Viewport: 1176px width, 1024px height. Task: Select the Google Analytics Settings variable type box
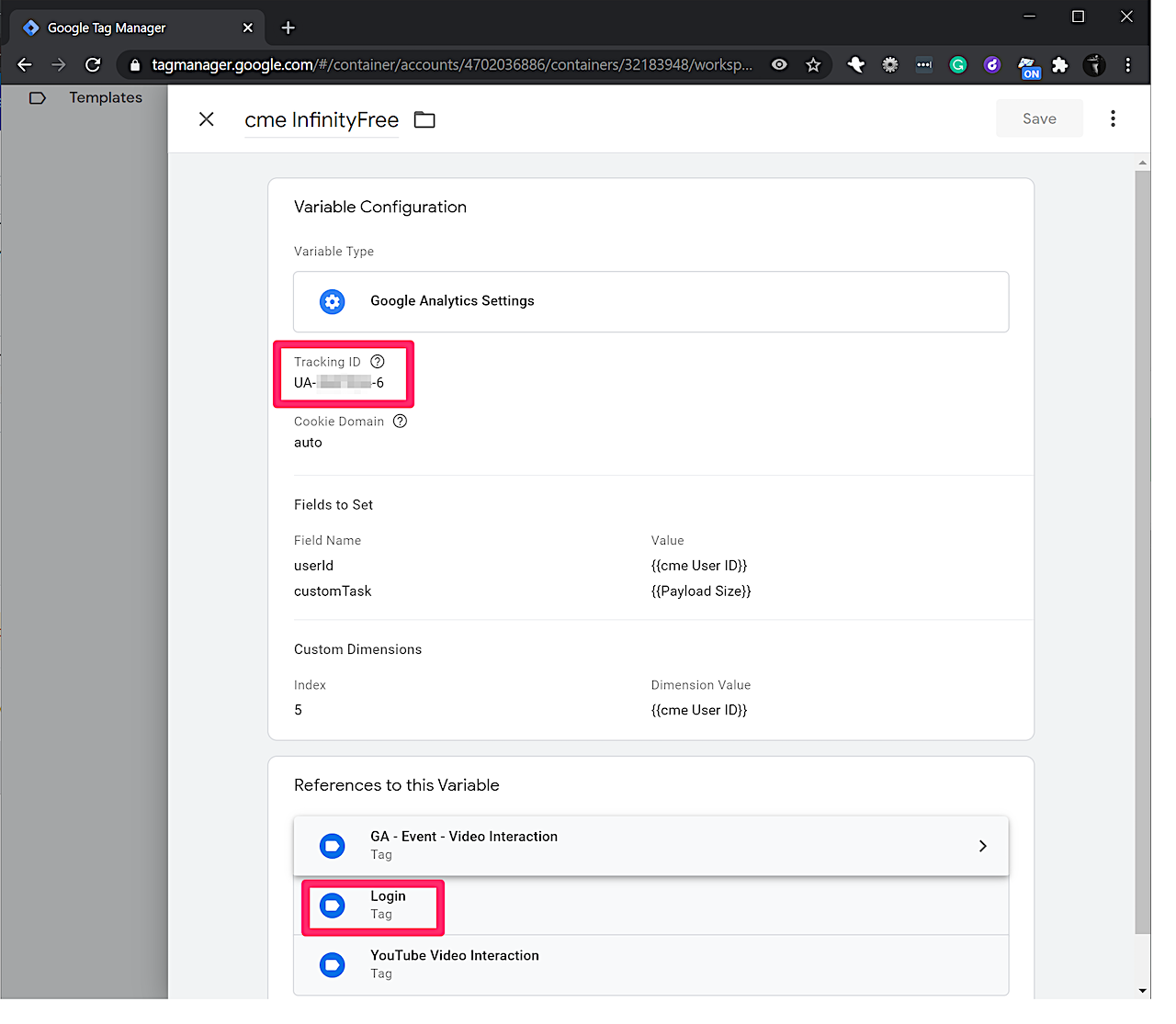[650, 301]
